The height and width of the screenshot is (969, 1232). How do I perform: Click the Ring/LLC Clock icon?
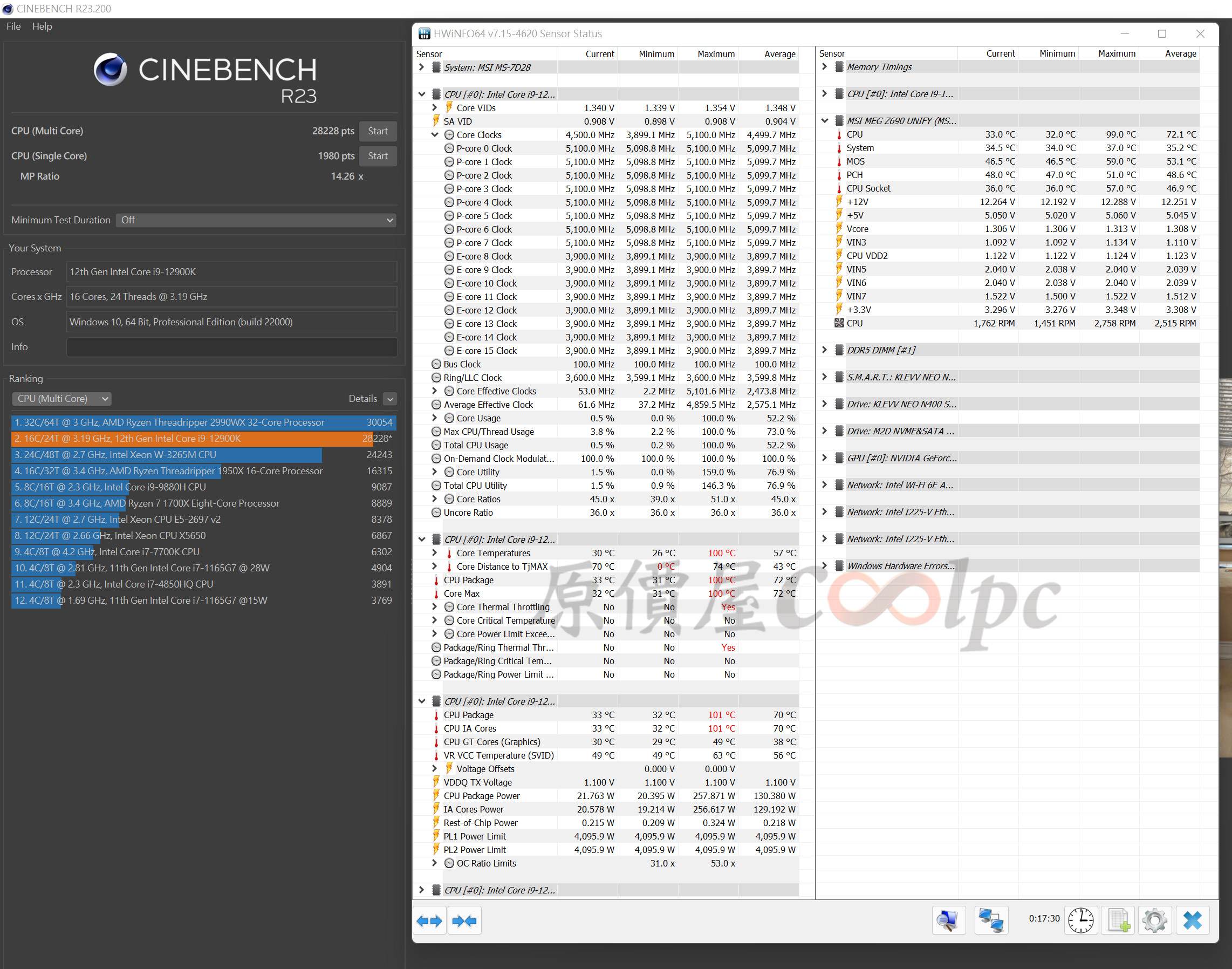tap(436, 378)
